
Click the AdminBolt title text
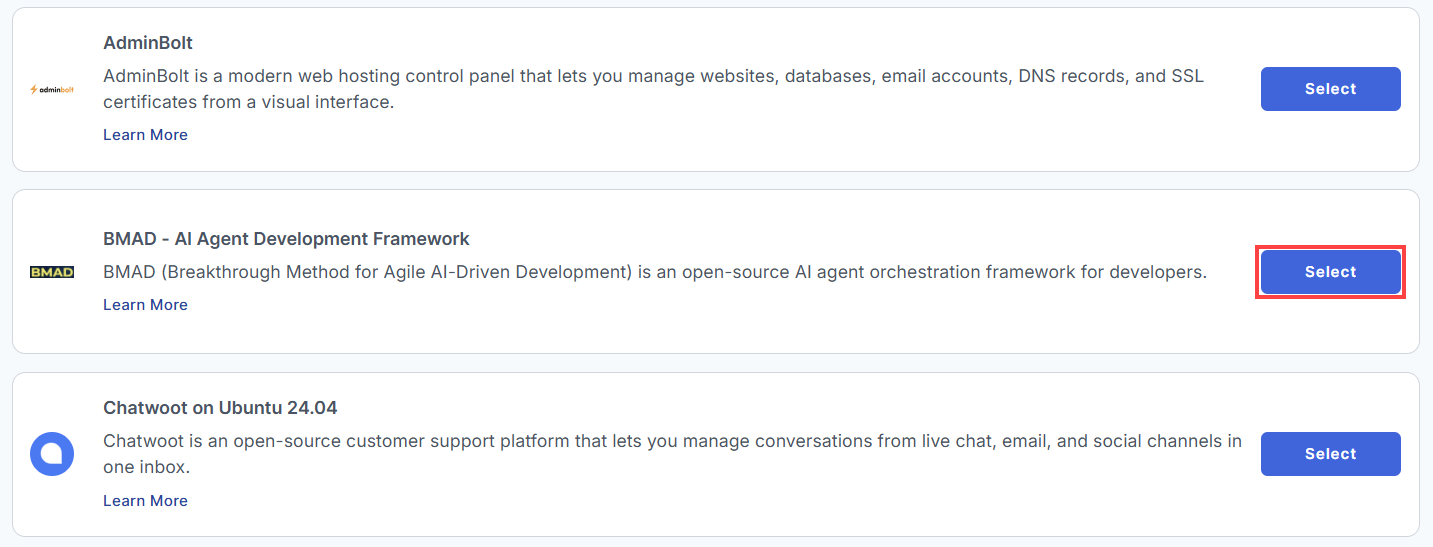(148, 44)
